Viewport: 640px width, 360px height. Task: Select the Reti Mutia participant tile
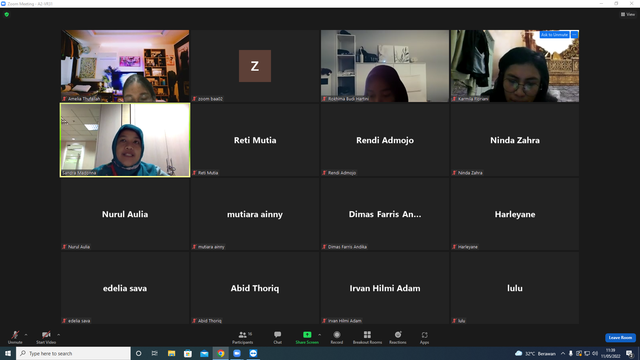pos(255,140)
